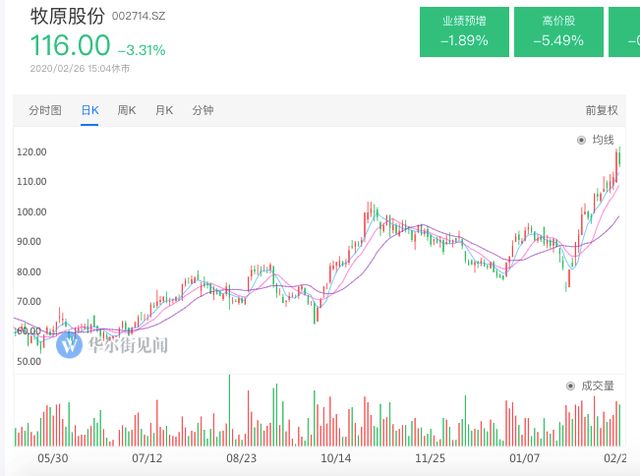Click the tallest green volume bar
The width and height of the screenshot is (640, 476).
coord(230,410)
